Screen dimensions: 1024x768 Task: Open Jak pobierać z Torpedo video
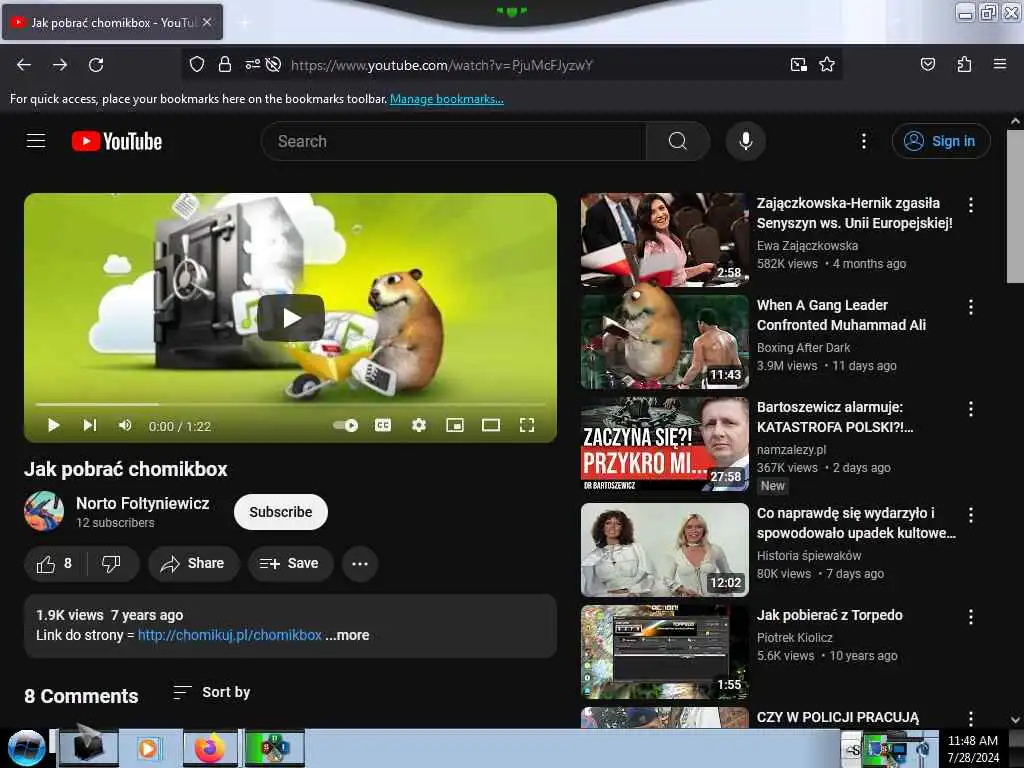click(829, 615)
